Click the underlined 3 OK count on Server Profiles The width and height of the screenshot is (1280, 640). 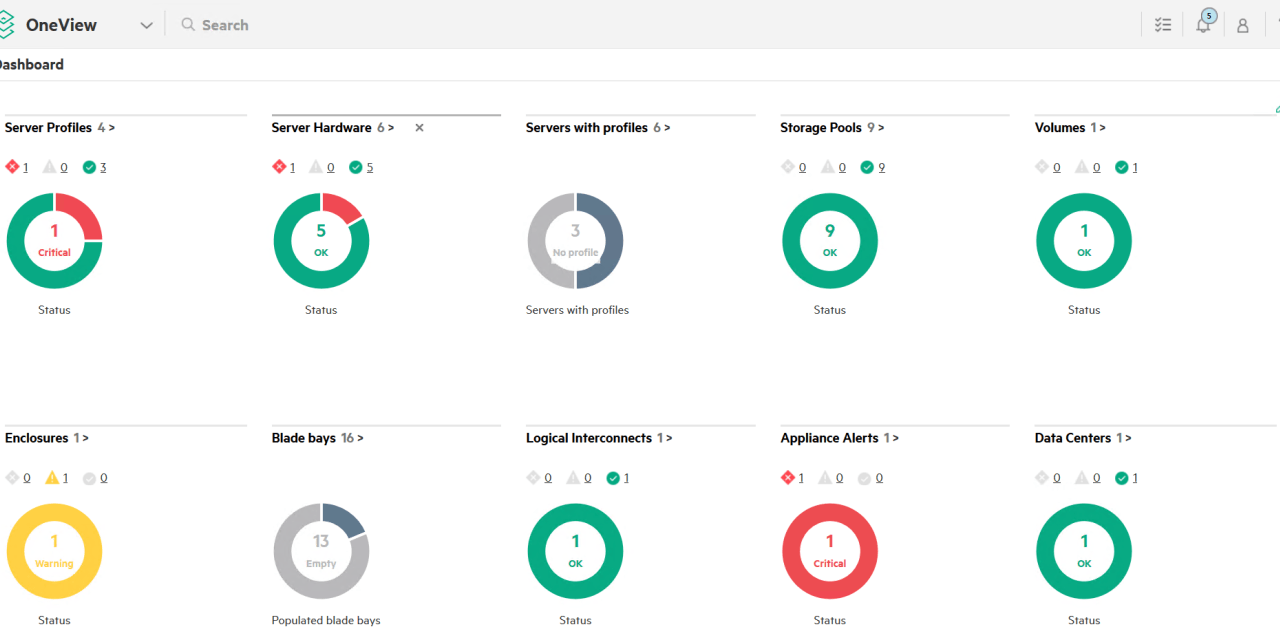point(103,166)
